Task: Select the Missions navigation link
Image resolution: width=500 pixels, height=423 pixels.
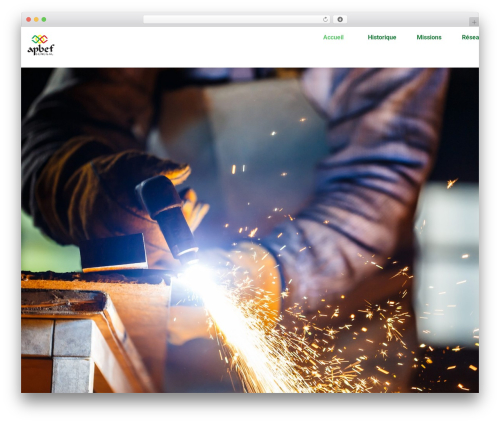Action: tap(429, 37)
